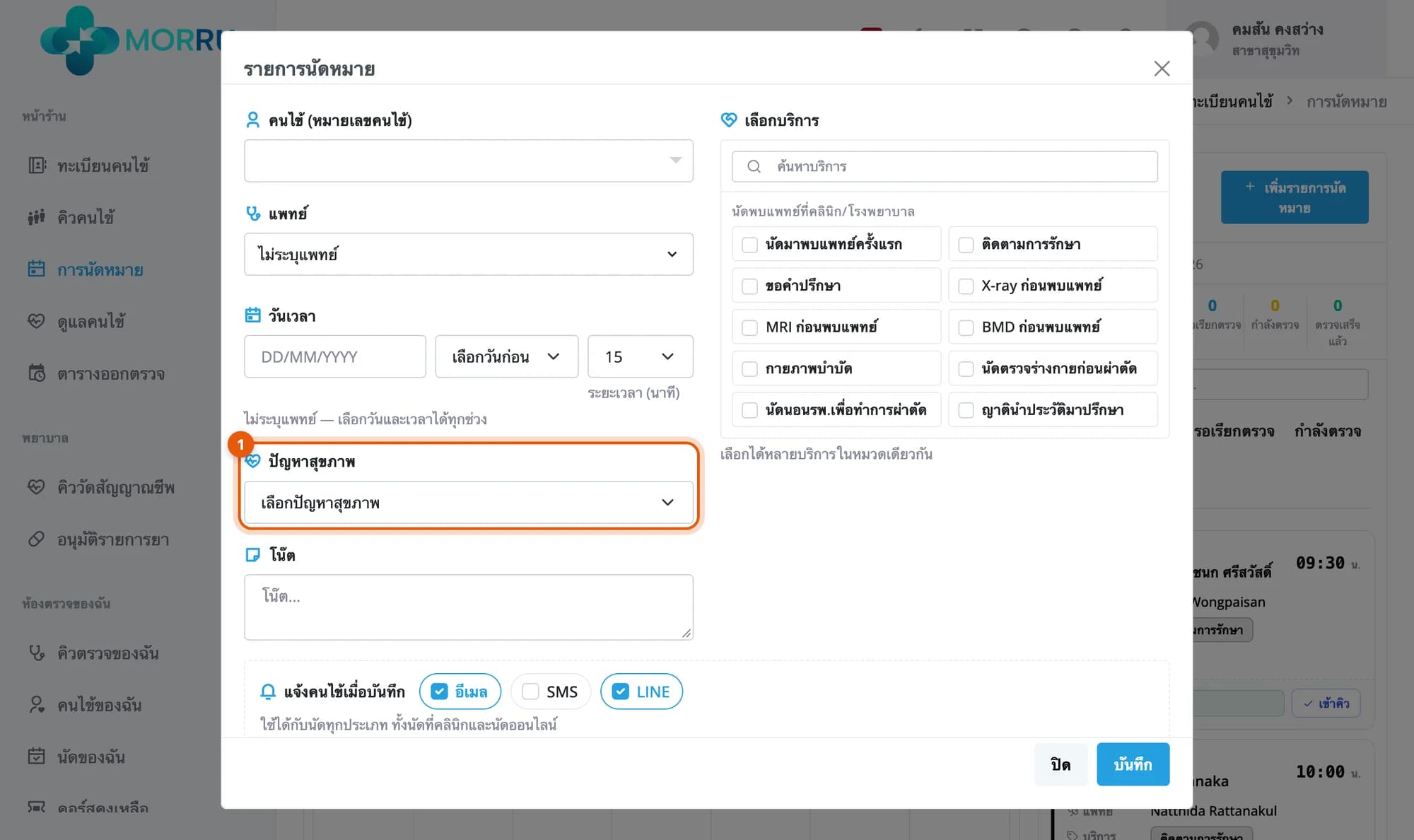Open the duration dropdown showing 15
This screenshot has height=840, width=1414.
[x=641, y=356]
